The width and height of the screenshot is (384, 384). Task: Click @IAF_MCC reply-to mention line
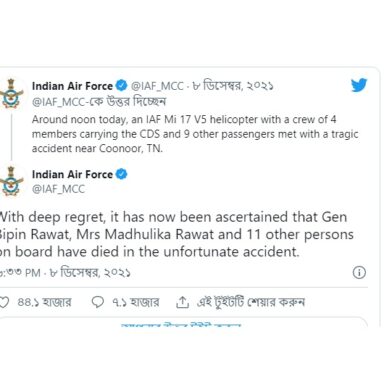coord(99,101)
